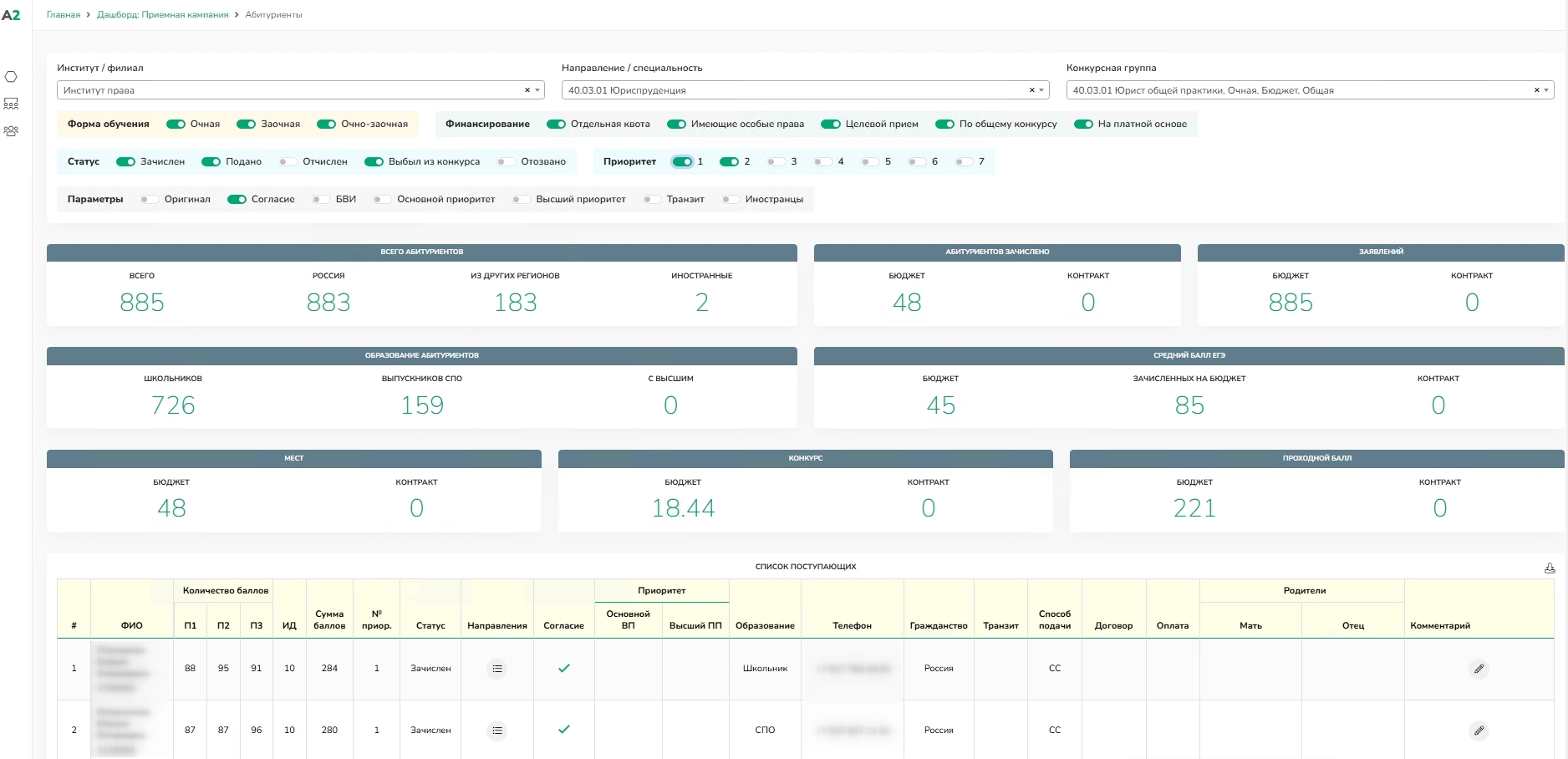The height and width of the screenshot is (759, 1568).
Task: Expand the Конкурсная группа dropdown arrow
Action: pos(1547,90)
